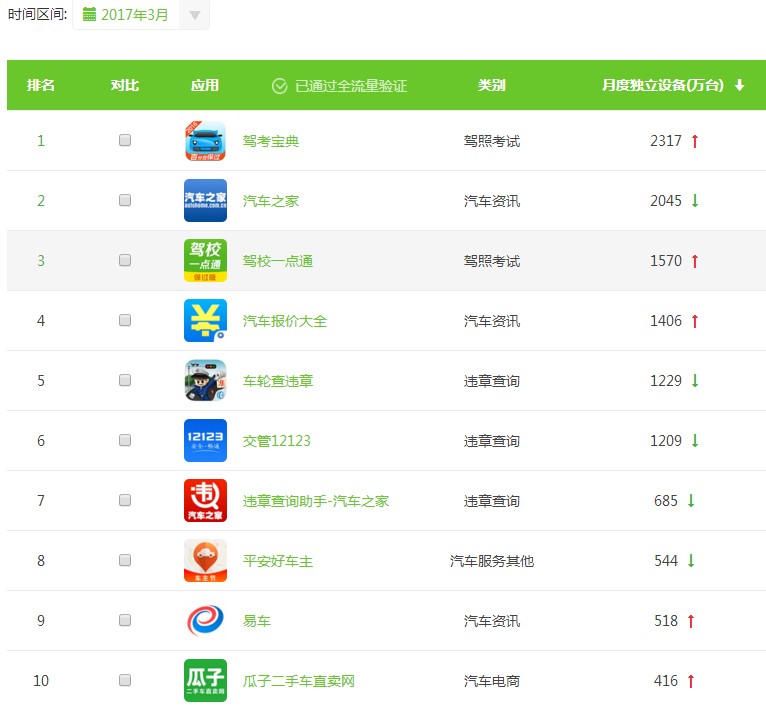This screenshot has height=706, width=766.
Task: Sort by 月度独立设备(万台) header
Action: tap(662, 85)
